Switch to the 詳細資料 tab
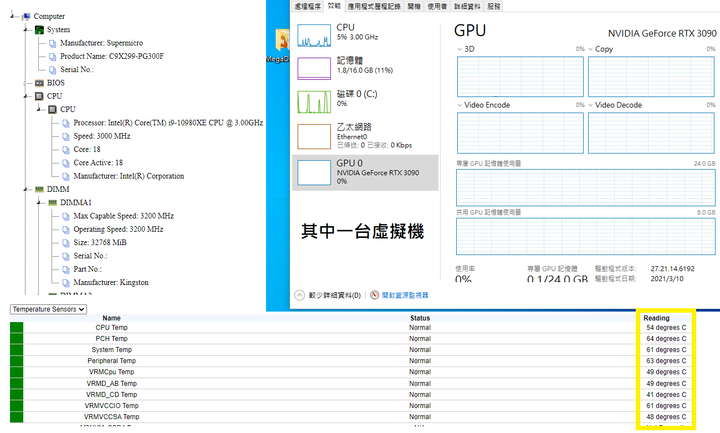720x433 pixels. click(x=467, y=6)
